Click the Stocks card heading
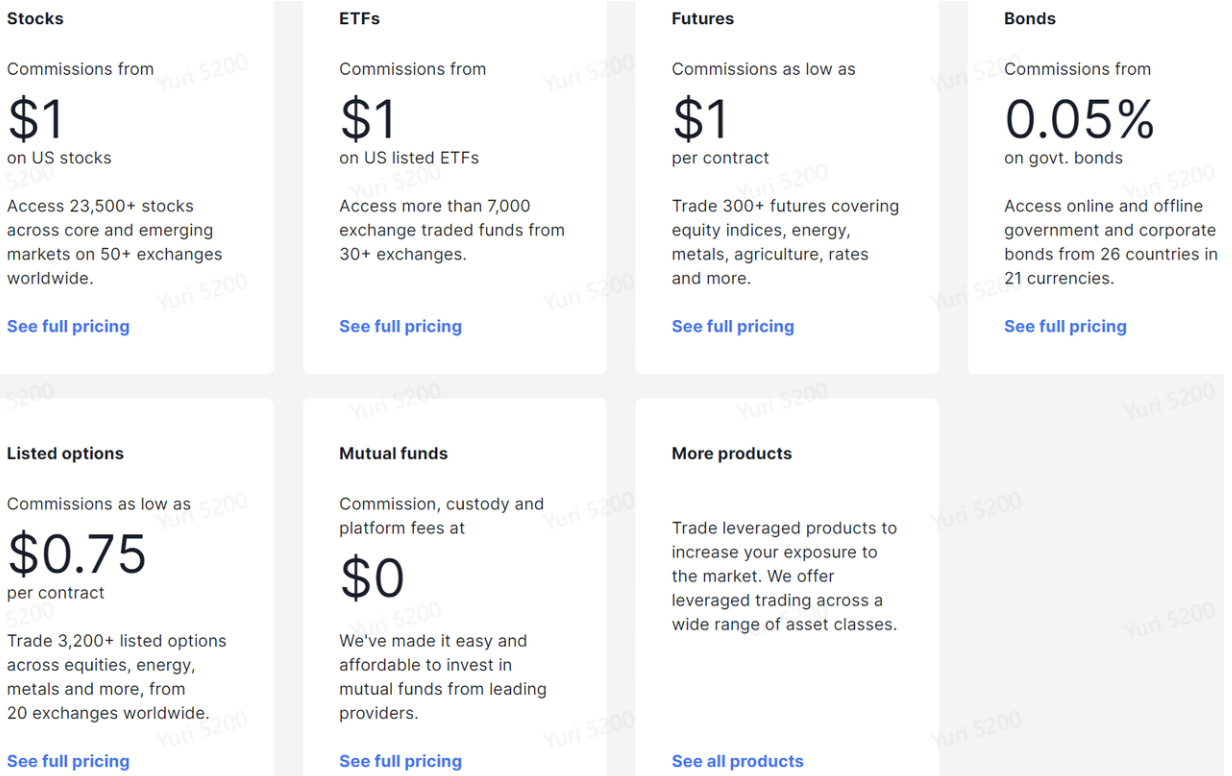The height and width of the screenshot is (776, 1232). point(35,18)
